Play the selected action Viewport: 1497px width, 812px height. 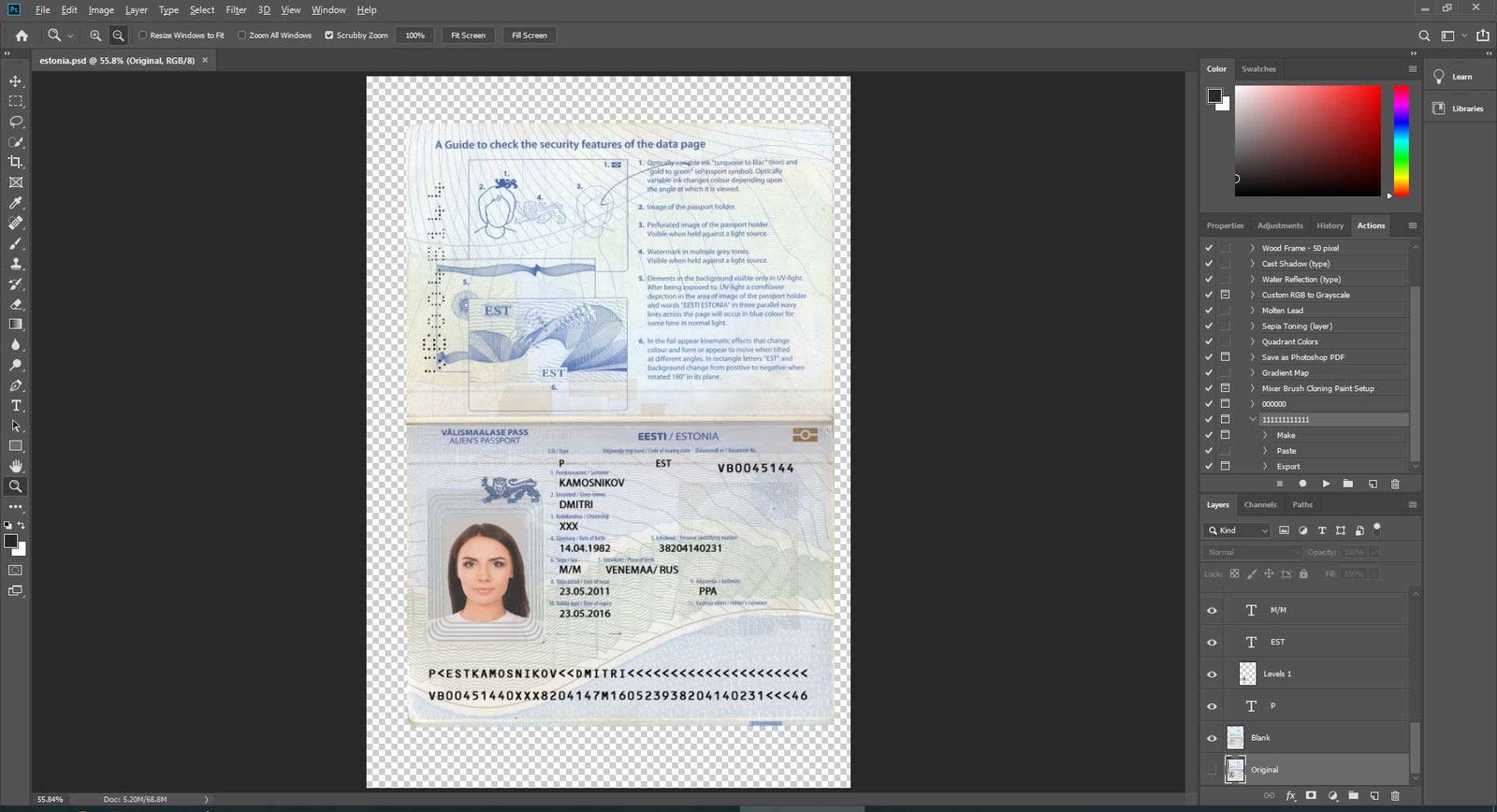(x=1326, y=484)
